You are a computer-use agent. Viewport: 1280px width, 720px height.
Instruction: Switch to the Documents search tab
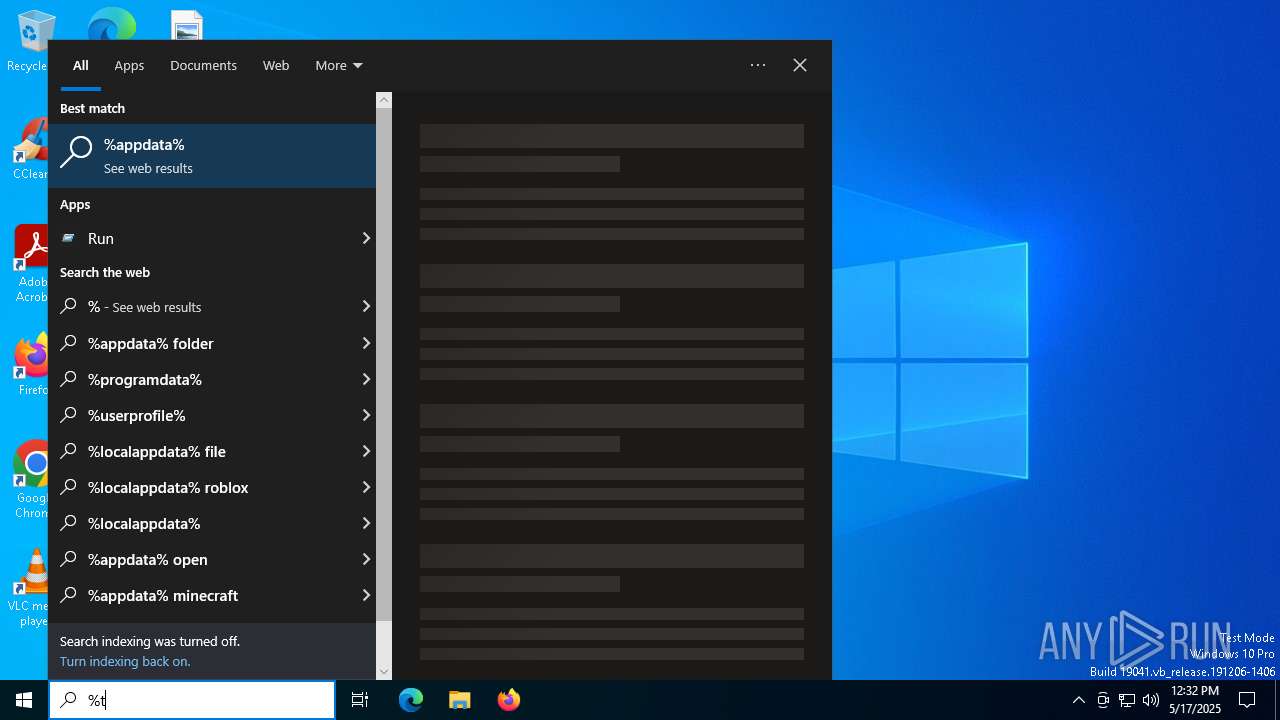pos(203,65)
